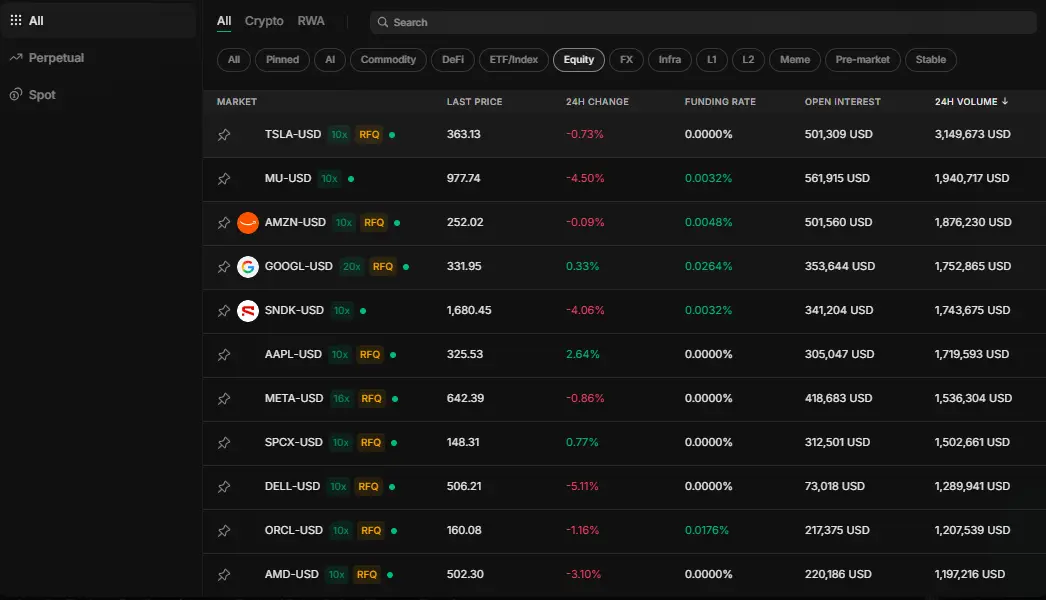Screen dimensions: 1046x600
Task: Open the AAPL-USD market name
Action: point(293,354)
